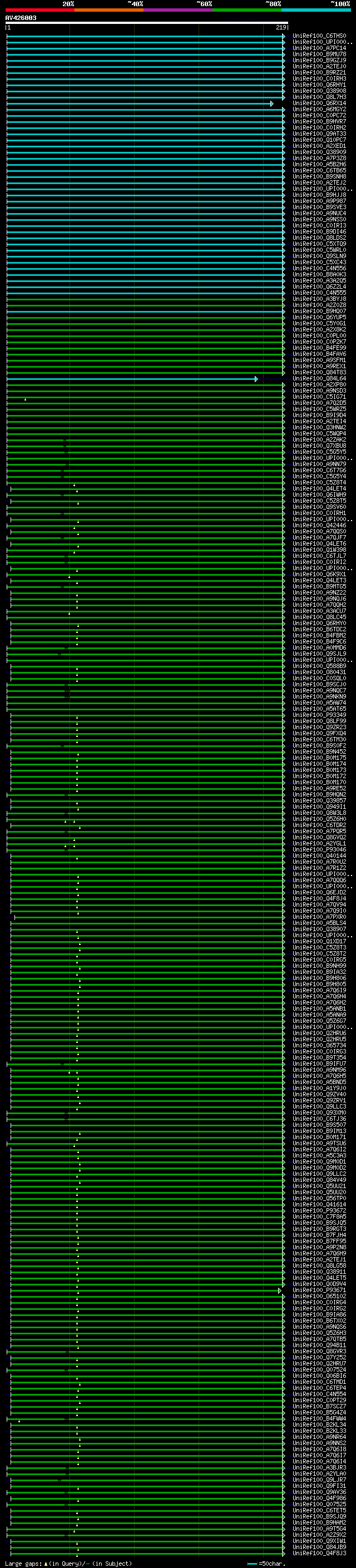Select hit UniRef100_C4N556

pyautogui.click(x=319, y=268)
